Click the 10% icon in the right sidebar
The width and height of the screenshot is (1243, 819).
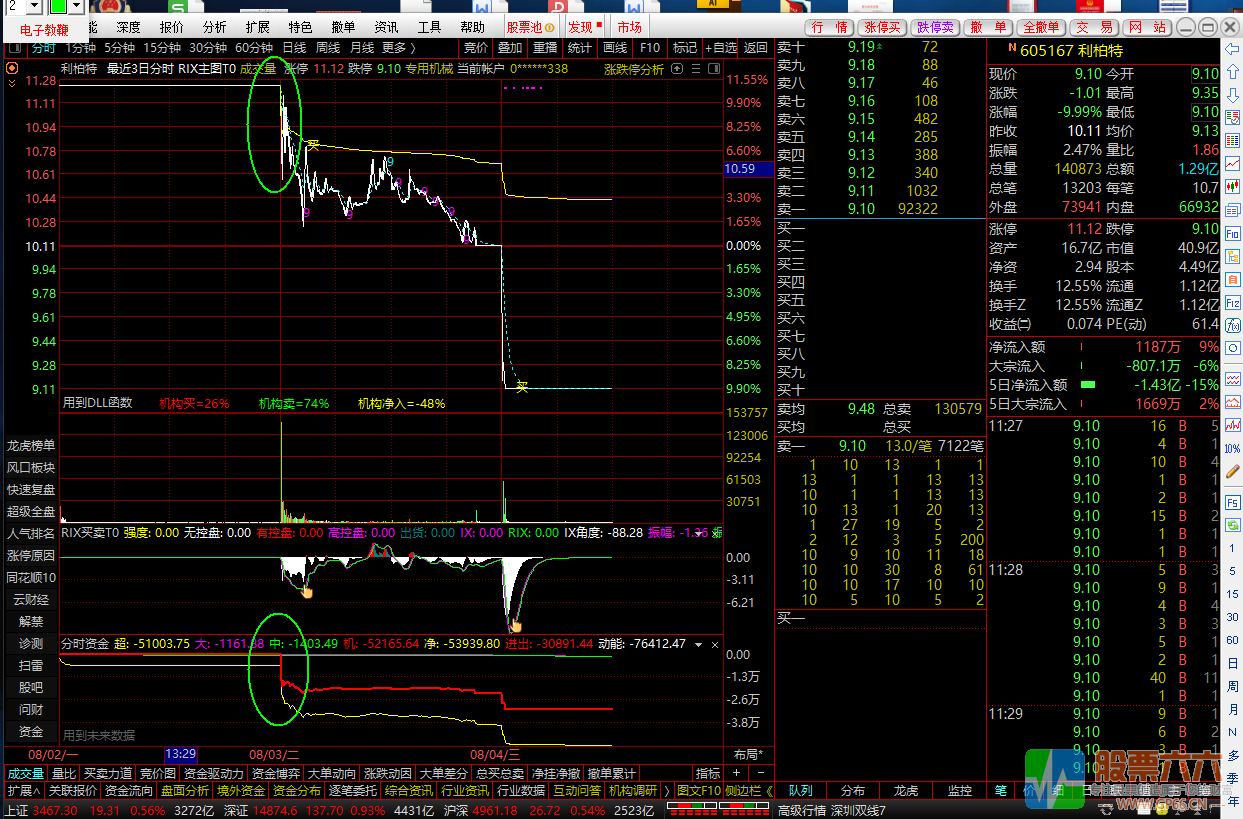pos(1233,449)
